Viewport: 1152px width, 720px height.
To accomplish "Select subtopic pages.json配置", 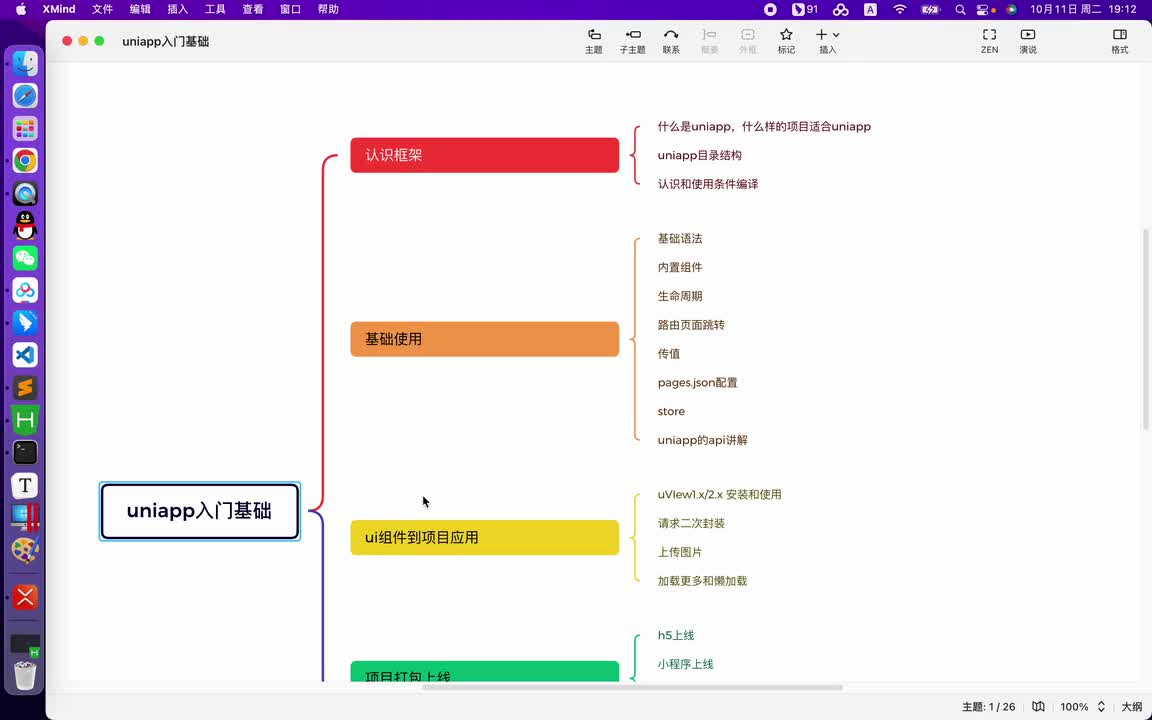I will (697, 382).
